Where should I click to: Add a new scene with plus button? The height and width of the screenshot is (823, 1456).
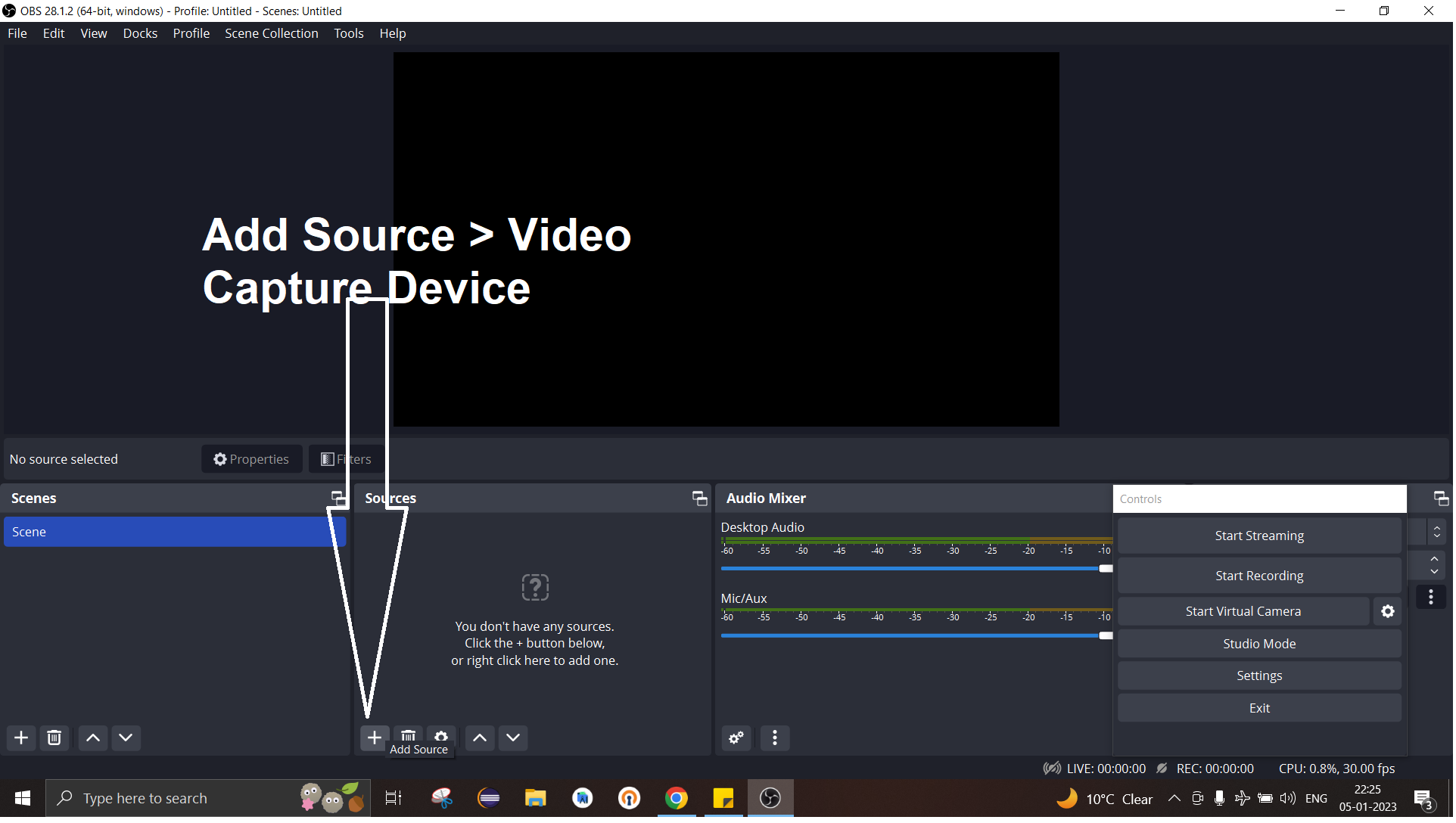[21, 739]
